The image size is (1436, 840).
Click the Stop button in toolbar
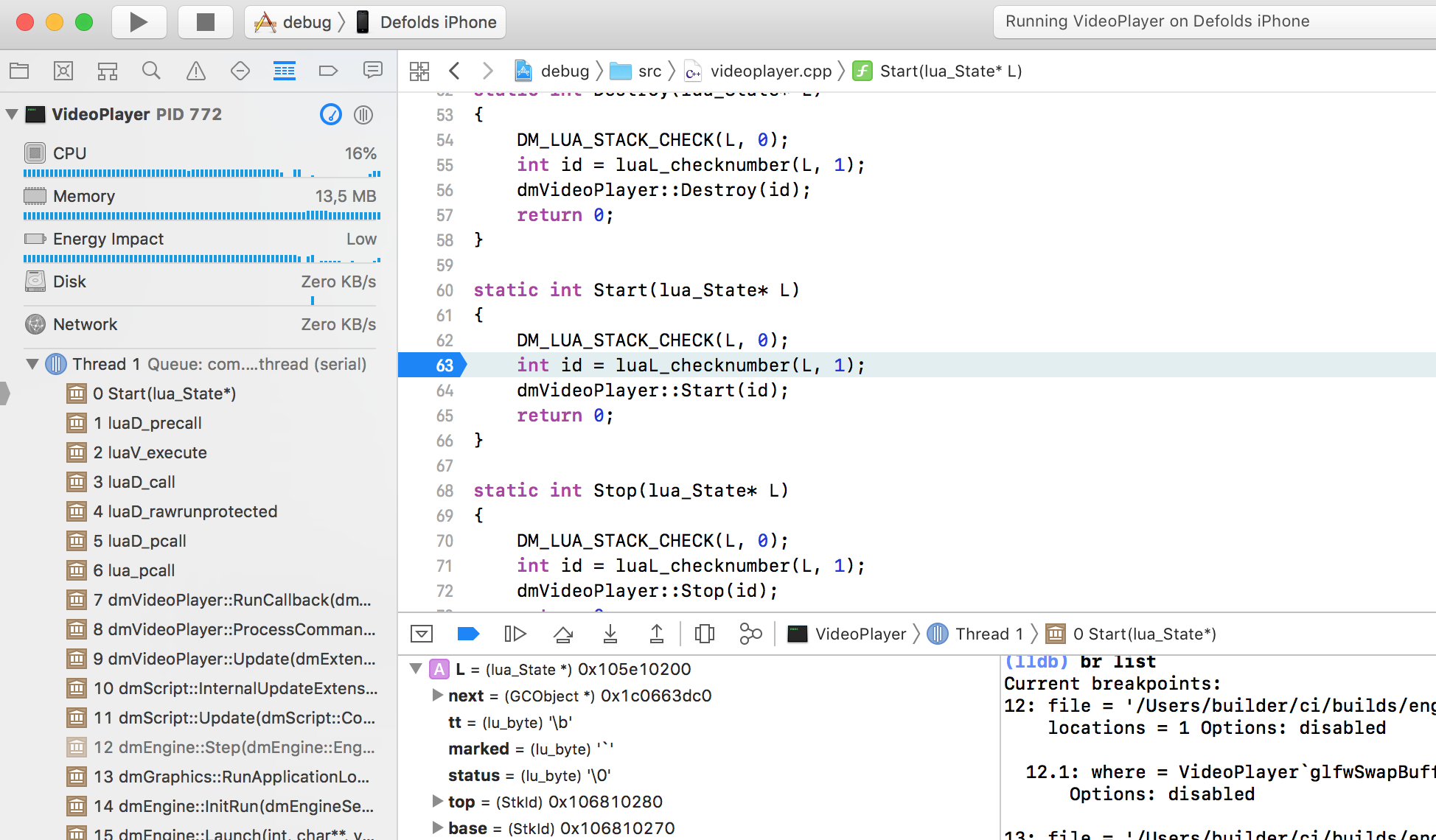pos(205,22)
